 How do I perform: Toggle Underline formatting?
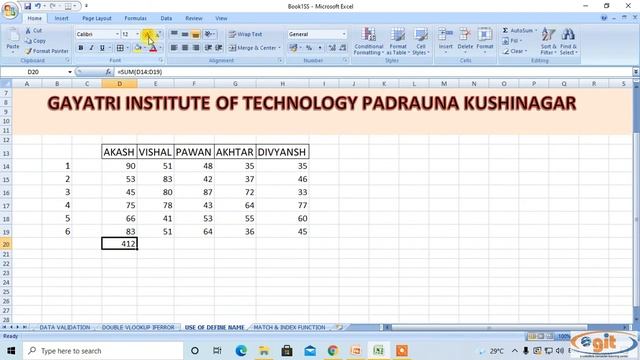(x=102, y=48)
